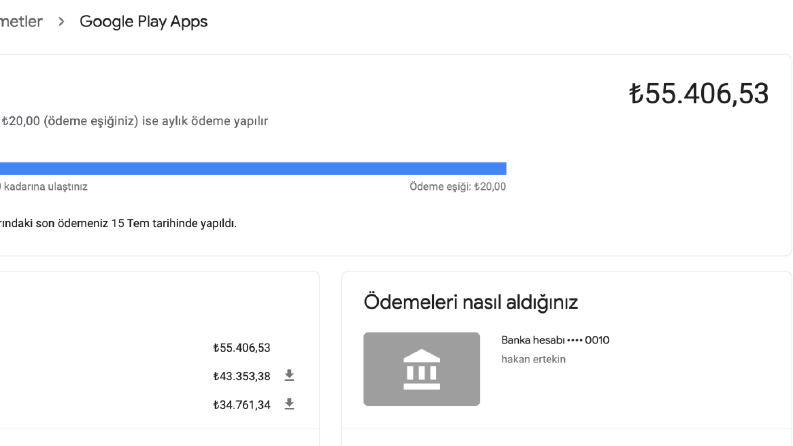
Task: Click the breadcrumb chevron separator
Action: click(x=61, y=22)
